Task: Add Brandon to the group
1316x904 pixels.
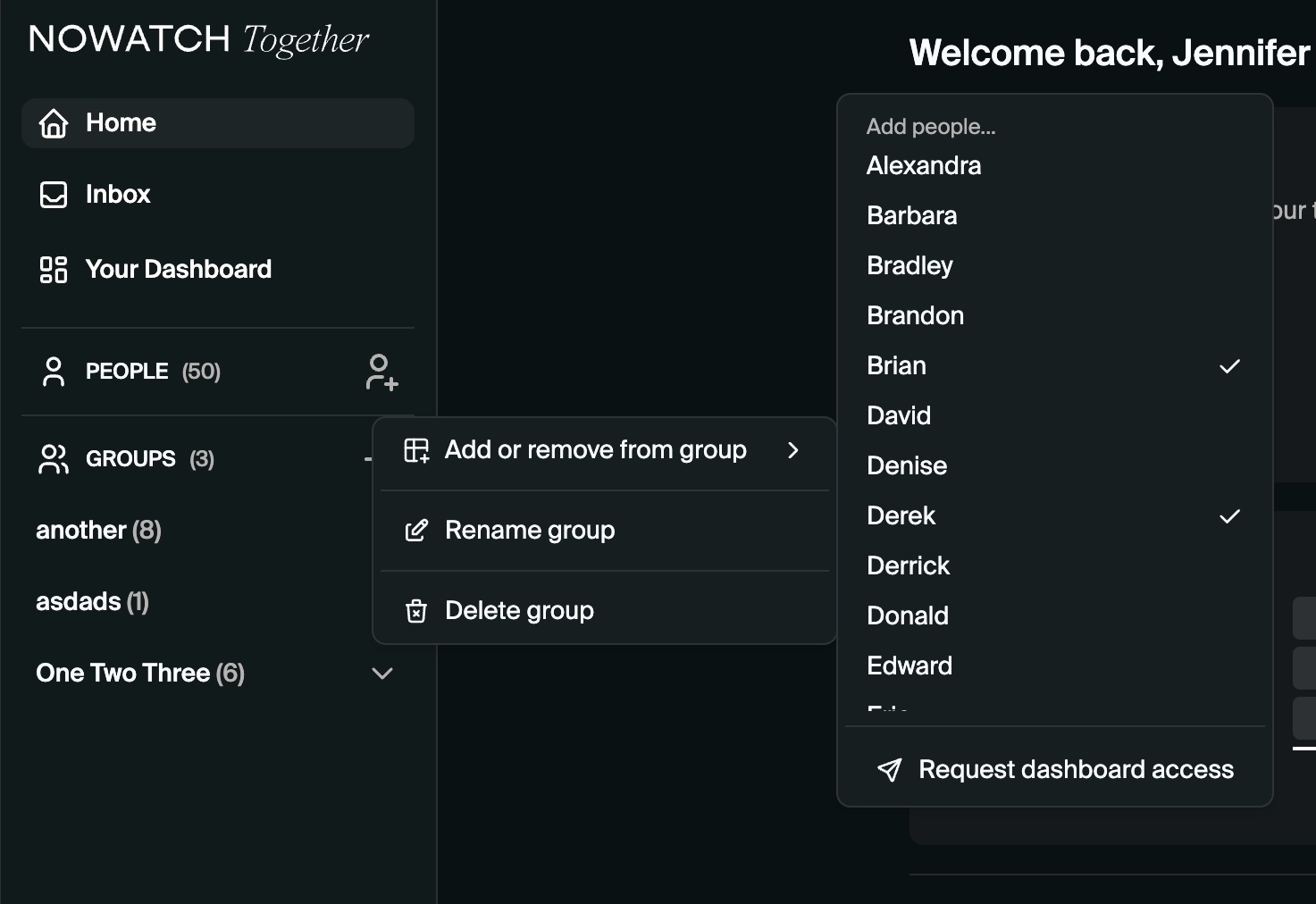Action: tap(1055, 316)
